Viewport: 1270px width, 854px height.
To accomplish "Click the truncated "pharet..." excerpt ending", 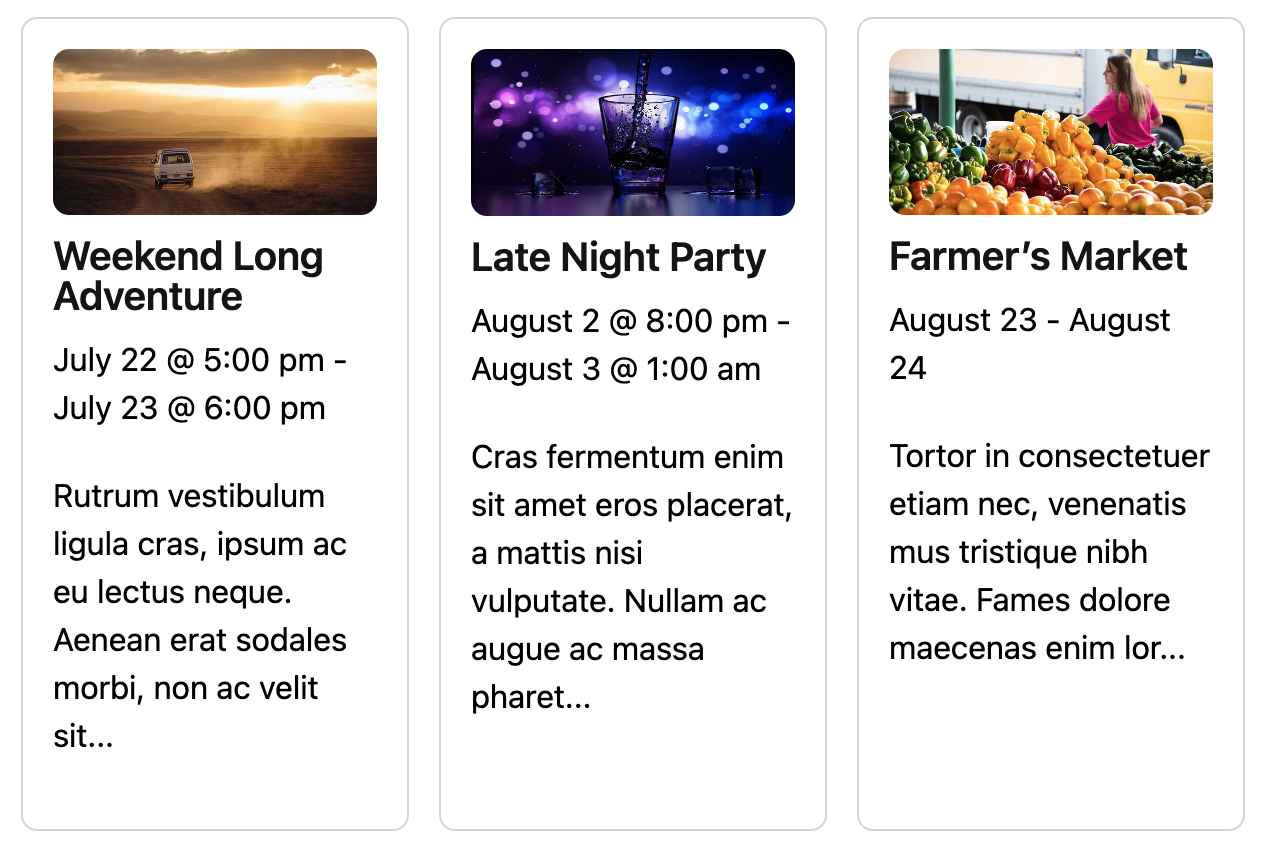I will point(531,697).
